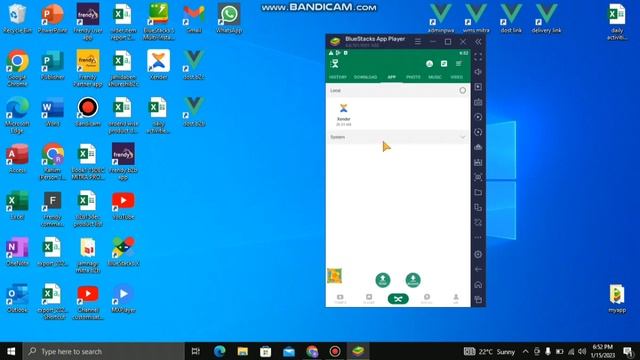
Task: Select the APP tab in Xender
Action: point(391,77)
